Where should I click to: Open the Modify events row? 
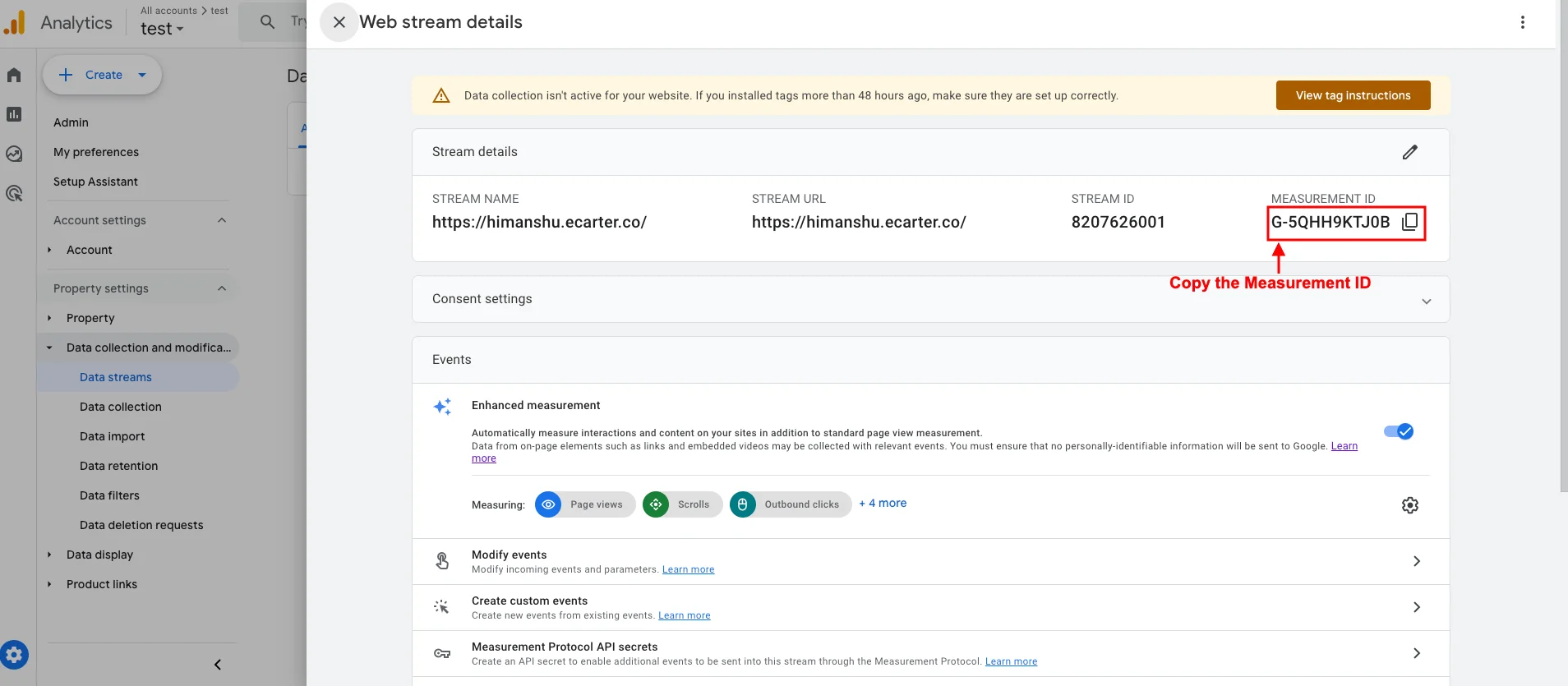point(929,561)
